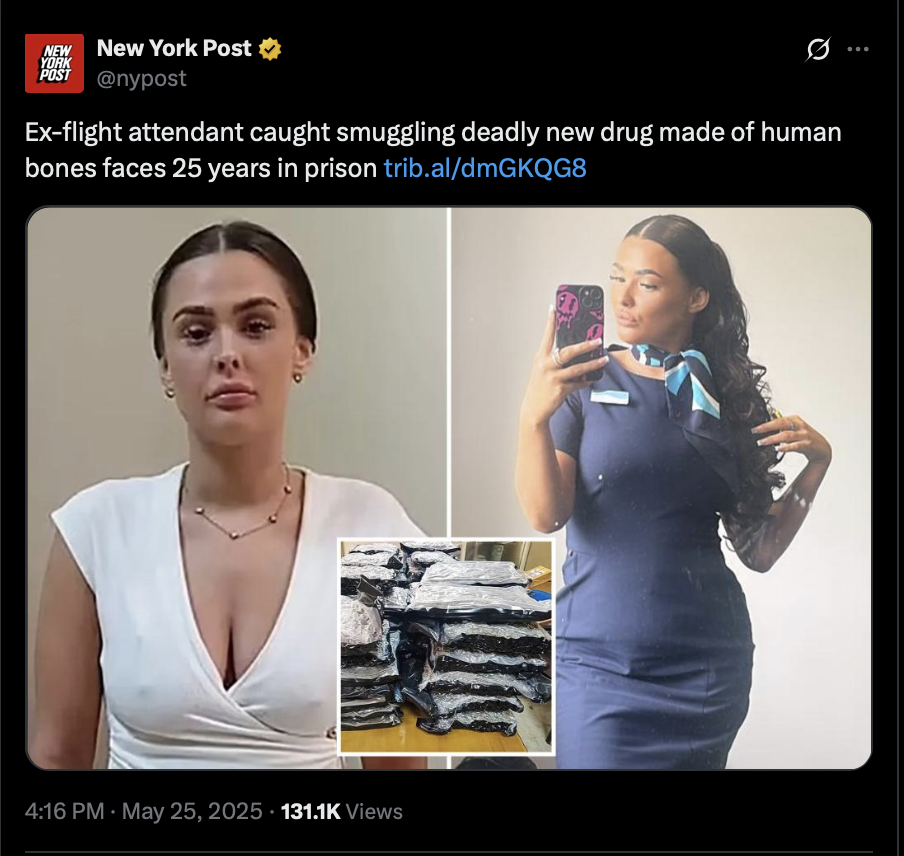Open the flight attendant mirror selfie photo
The height and width of the screenshot is (856, 904).
pos(661,488)
